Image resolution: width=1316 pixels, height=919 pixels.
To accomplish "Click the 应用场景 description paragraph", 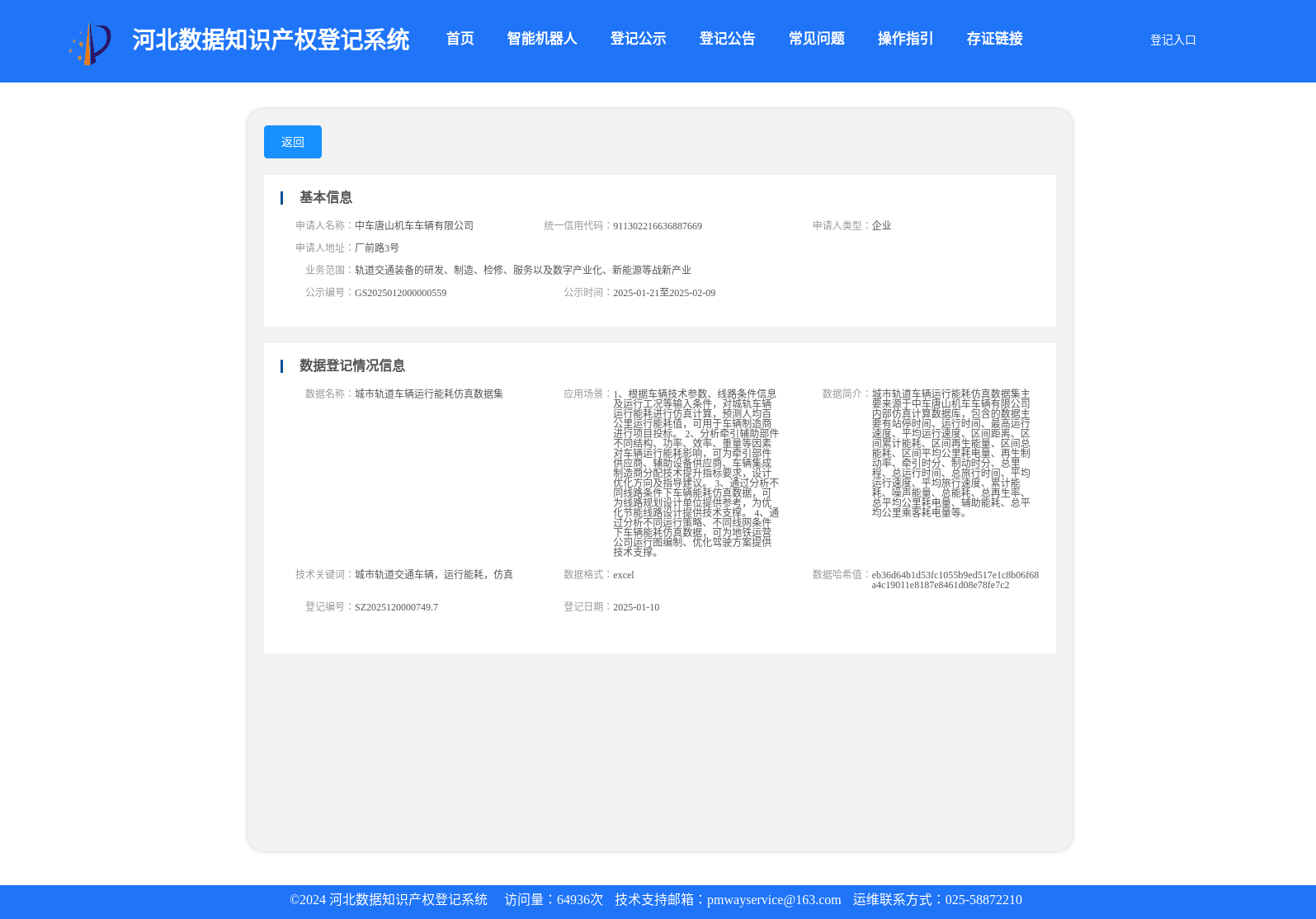I will tap(696, 474).
